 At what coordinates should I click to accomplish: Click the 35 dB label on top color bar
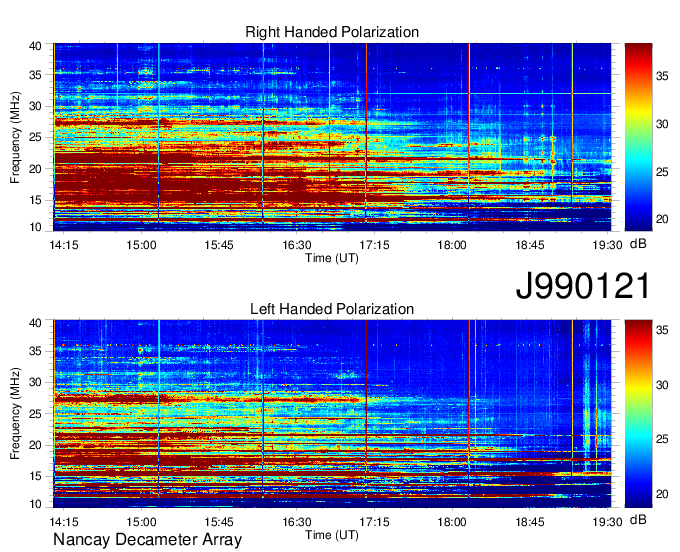(662, 77)
